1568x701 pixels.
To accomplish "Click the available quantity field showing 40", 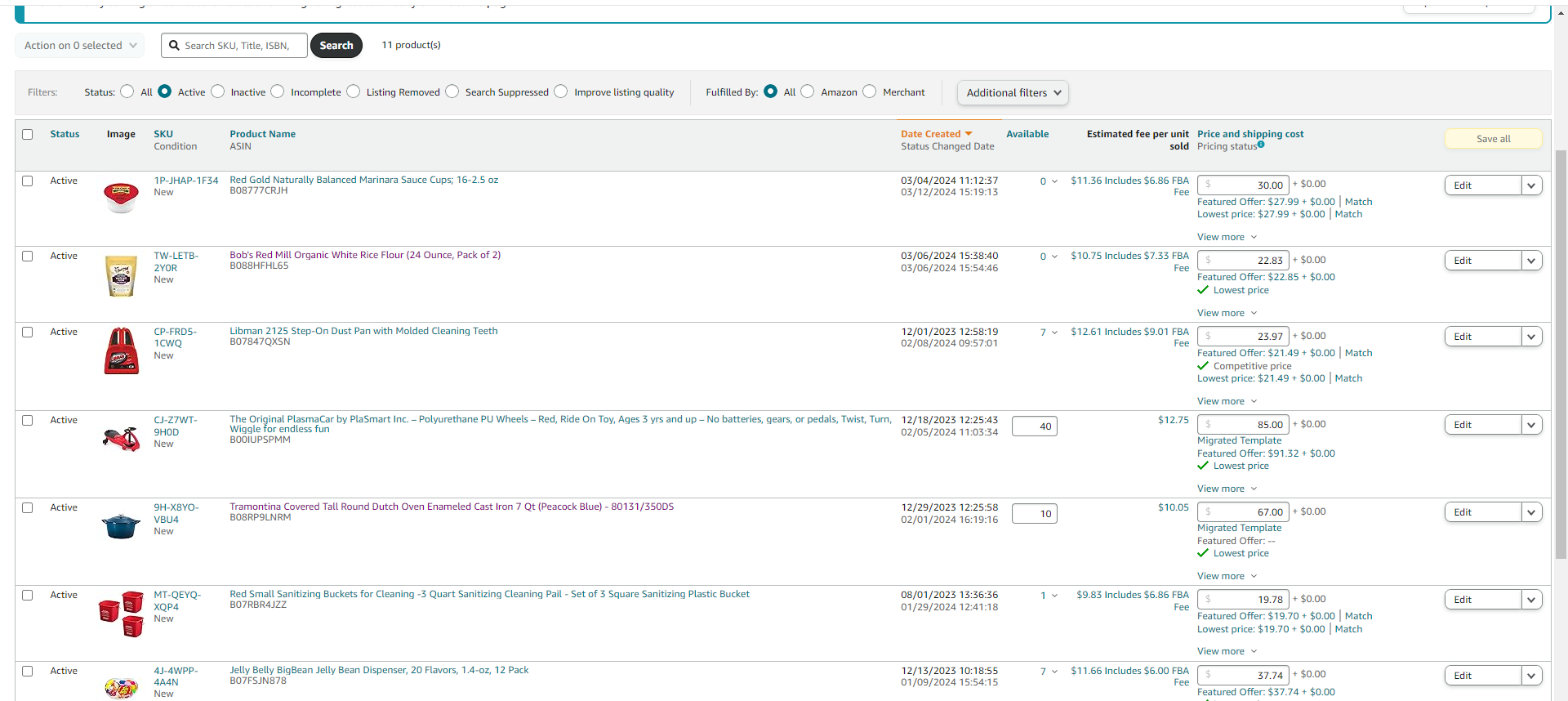I will (x=1035, y=426).
